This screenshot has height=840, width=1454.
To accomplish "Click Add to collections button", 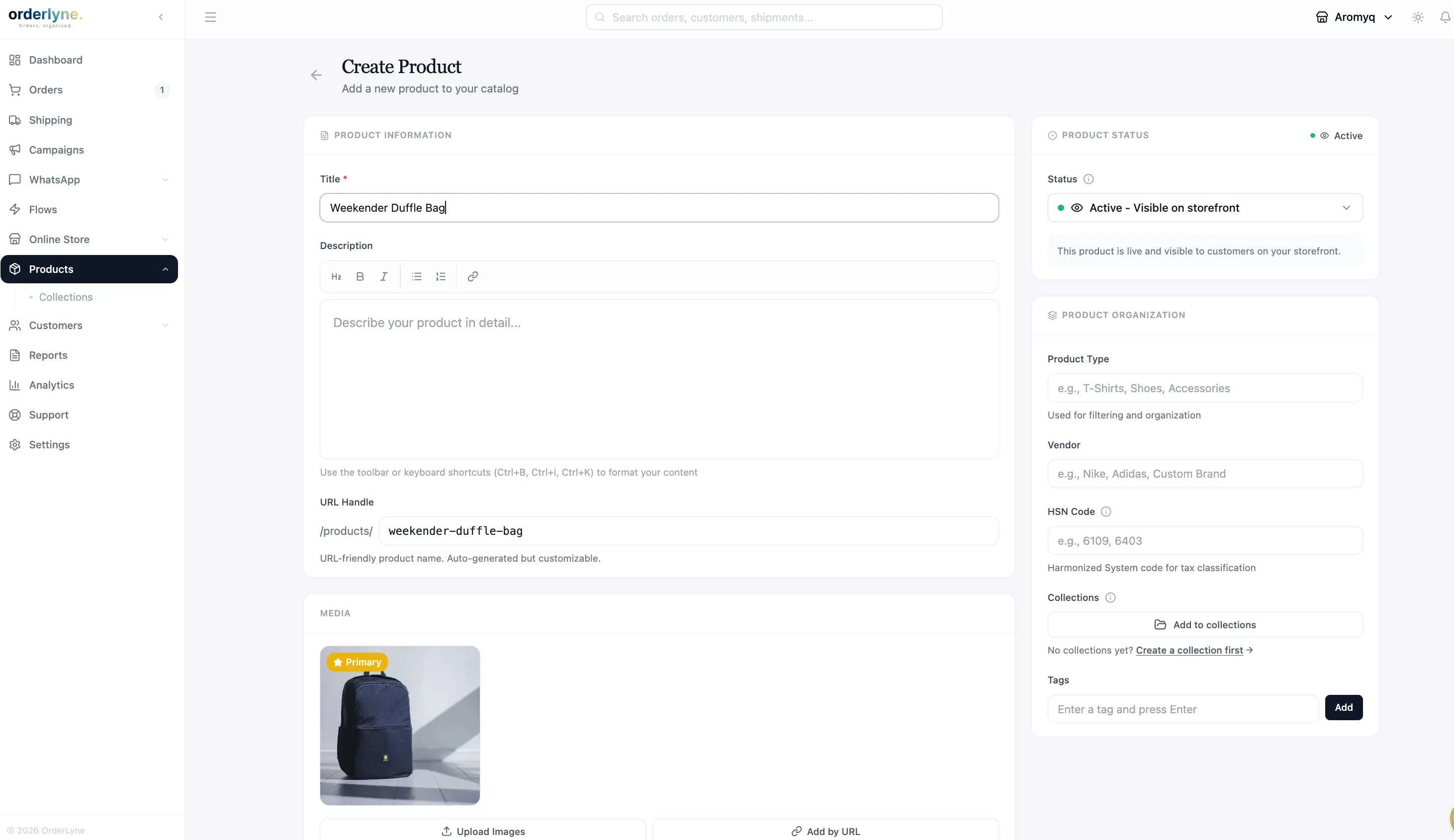I will 1205,625.
